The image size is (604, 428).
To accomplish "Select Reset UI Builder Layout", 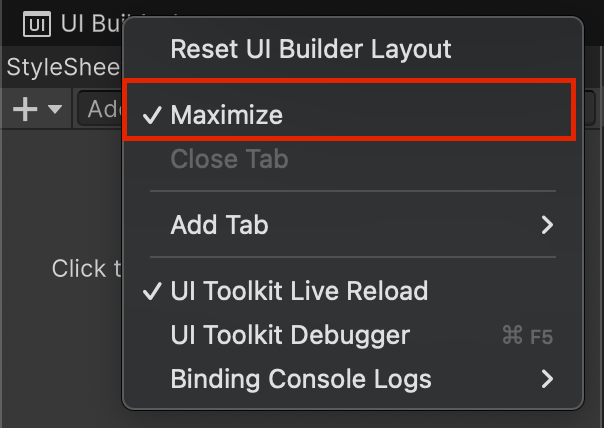I will coord(310,48).
